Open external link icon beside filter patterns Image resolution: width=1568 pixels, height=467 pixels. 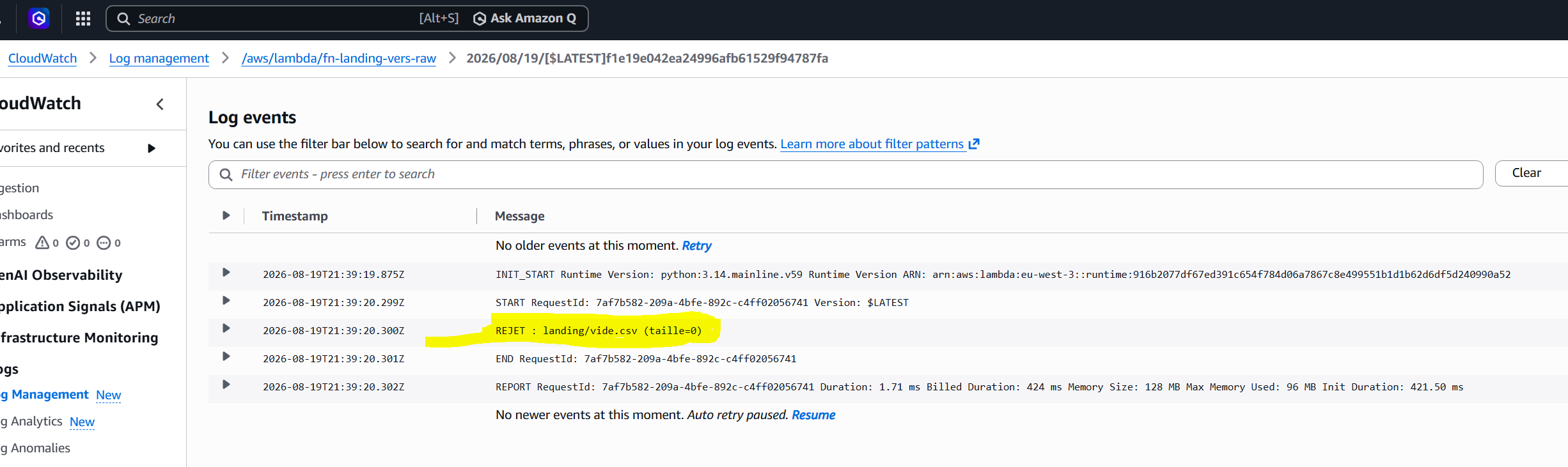point(974,144)
